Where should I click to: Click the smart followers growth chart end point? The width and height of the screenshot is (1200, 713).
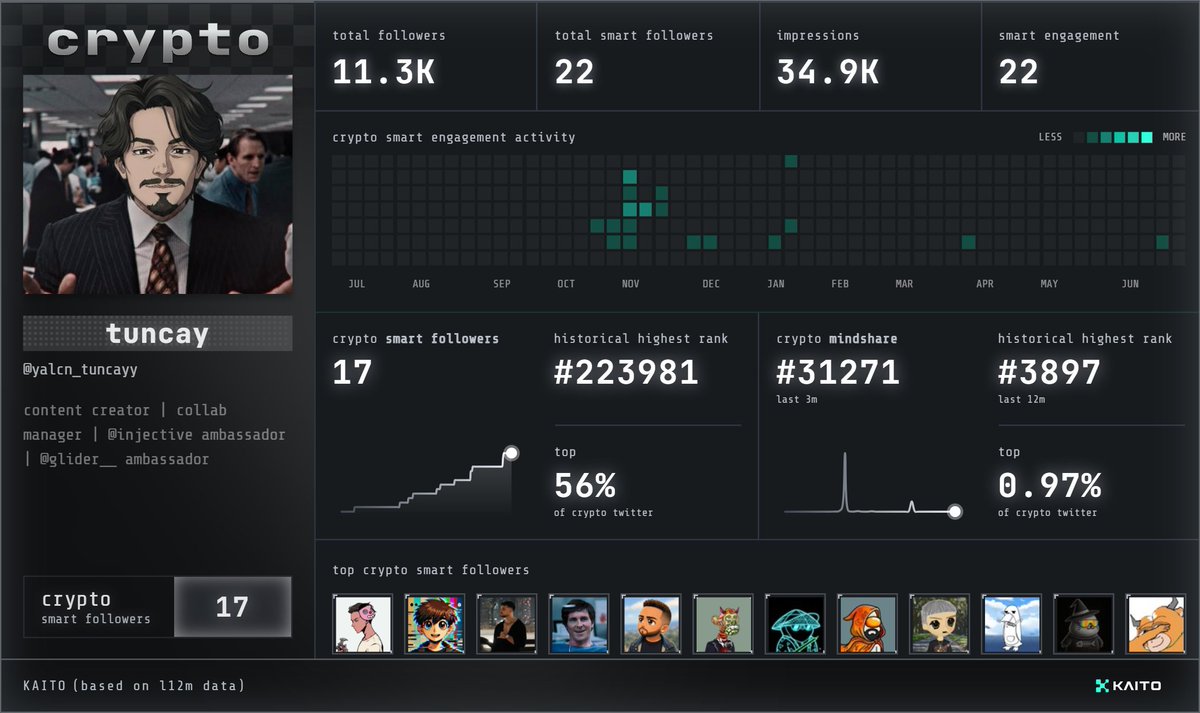coord(511,453)
